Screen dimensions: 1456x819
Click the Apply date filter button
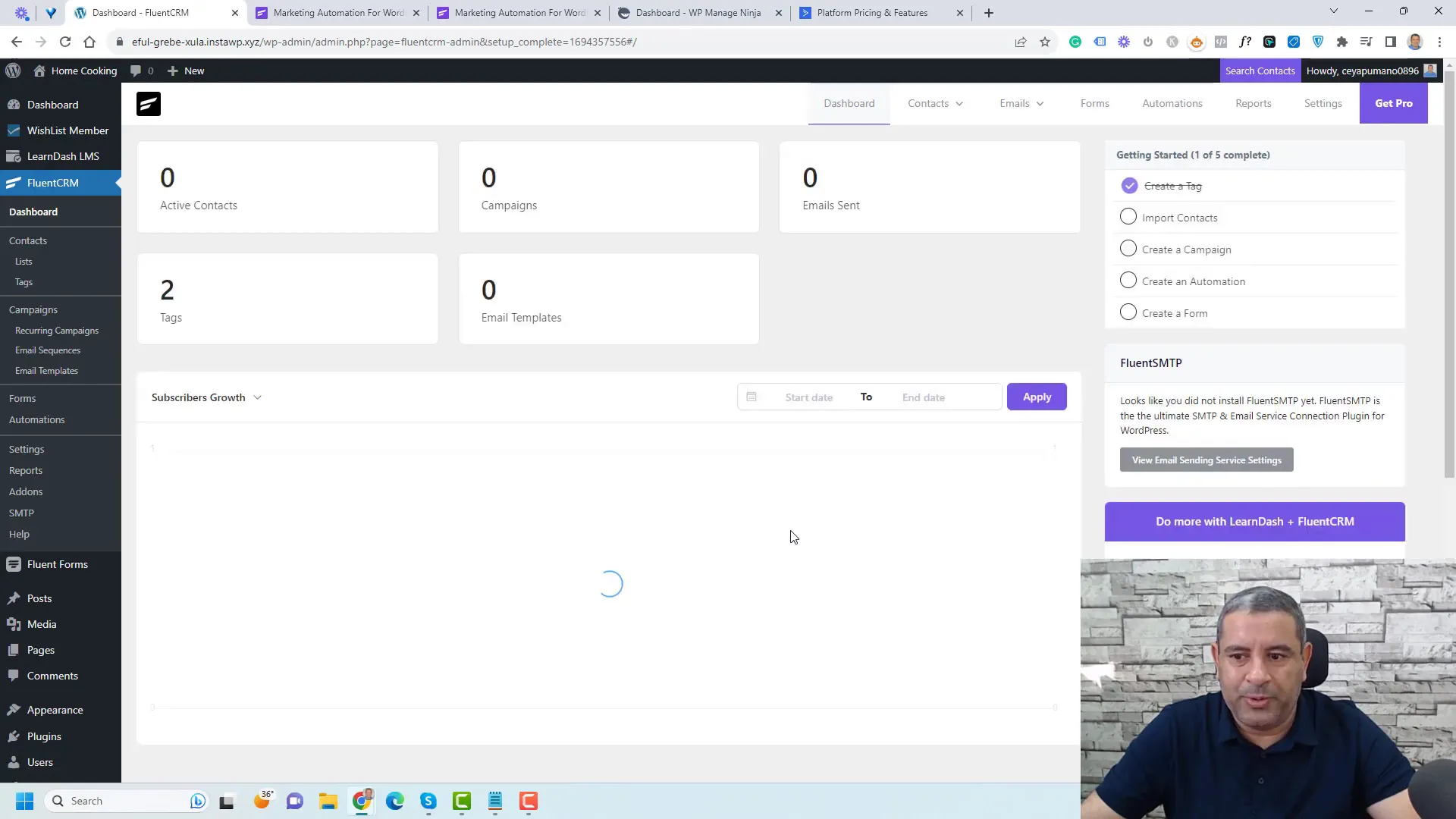1037,397
